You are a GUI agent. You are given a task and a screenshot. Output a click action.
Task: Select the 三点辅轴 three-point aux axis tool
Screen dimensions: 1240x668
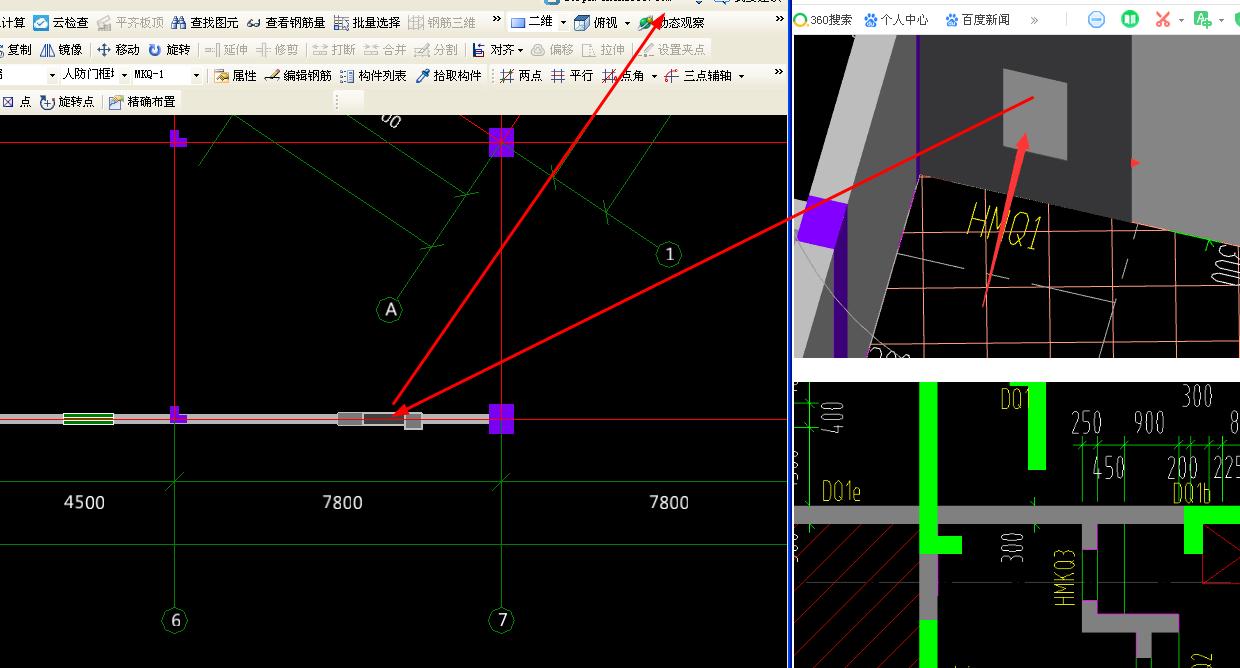coord(698,75)
